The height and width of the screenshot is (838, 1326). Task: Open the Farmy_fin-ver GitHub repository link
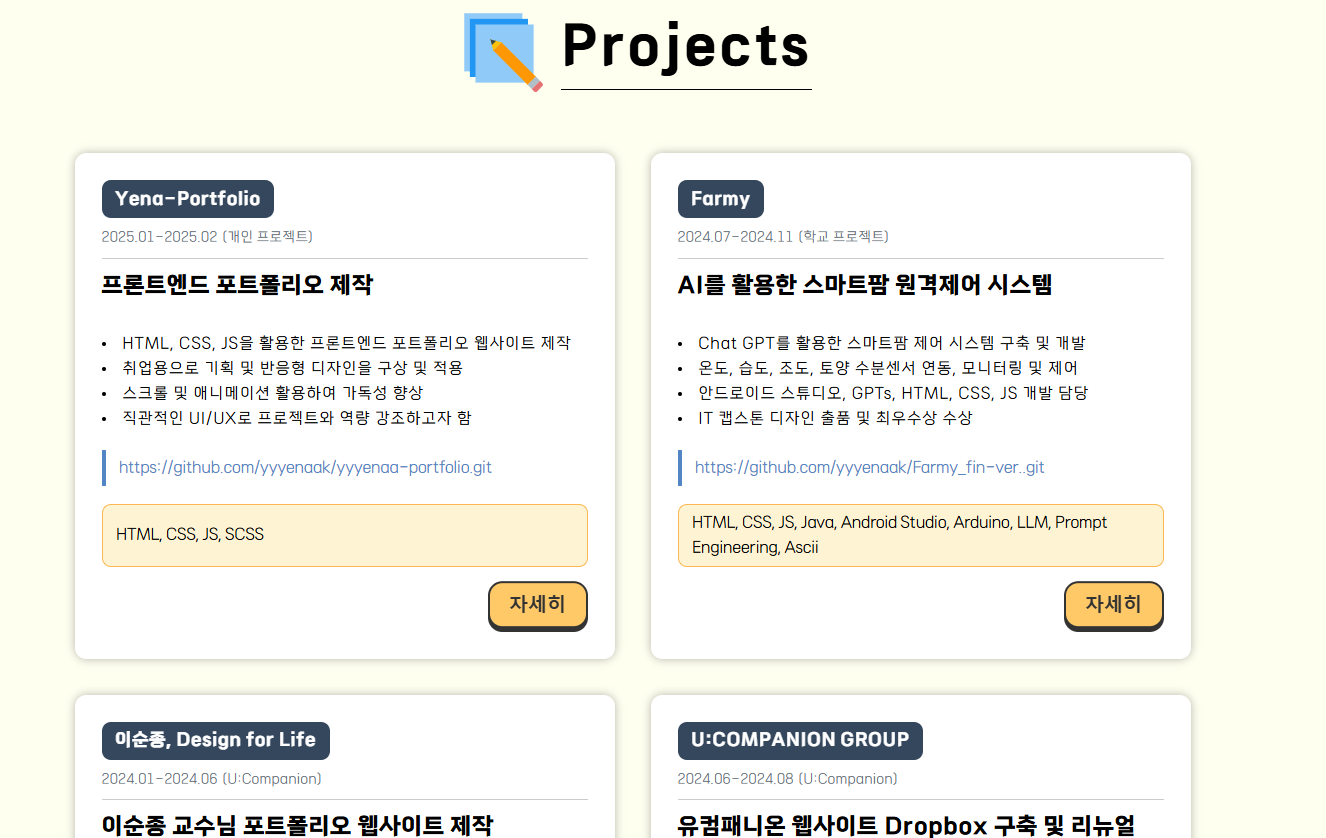[869, 468]
